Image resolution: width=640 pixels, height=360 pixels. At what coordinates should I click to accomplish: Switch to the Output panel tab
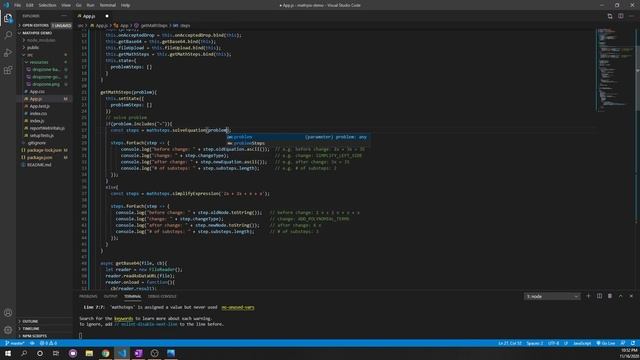coord(110,296)
